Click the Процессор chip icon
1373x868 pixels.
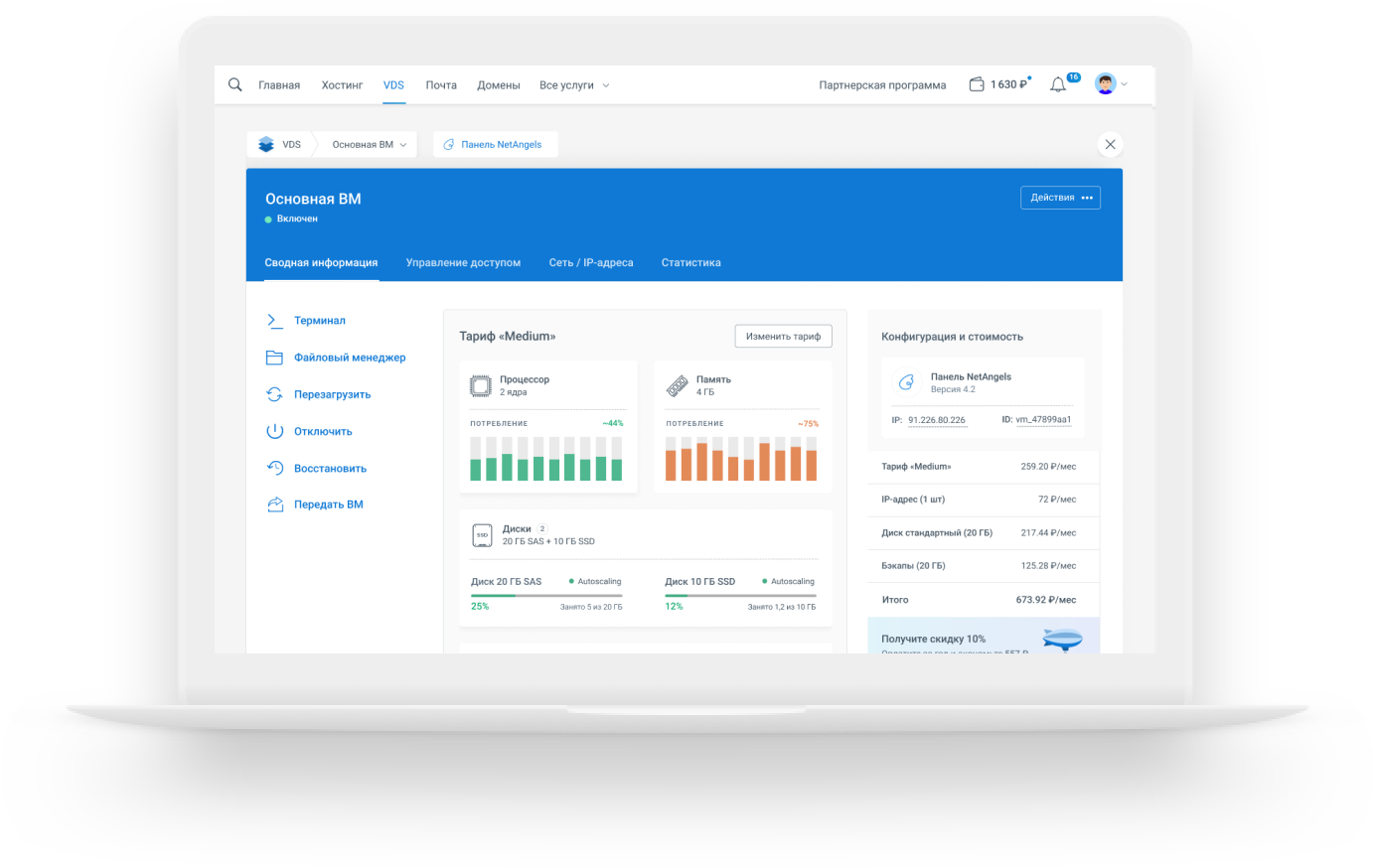click(x=481, y=386)
